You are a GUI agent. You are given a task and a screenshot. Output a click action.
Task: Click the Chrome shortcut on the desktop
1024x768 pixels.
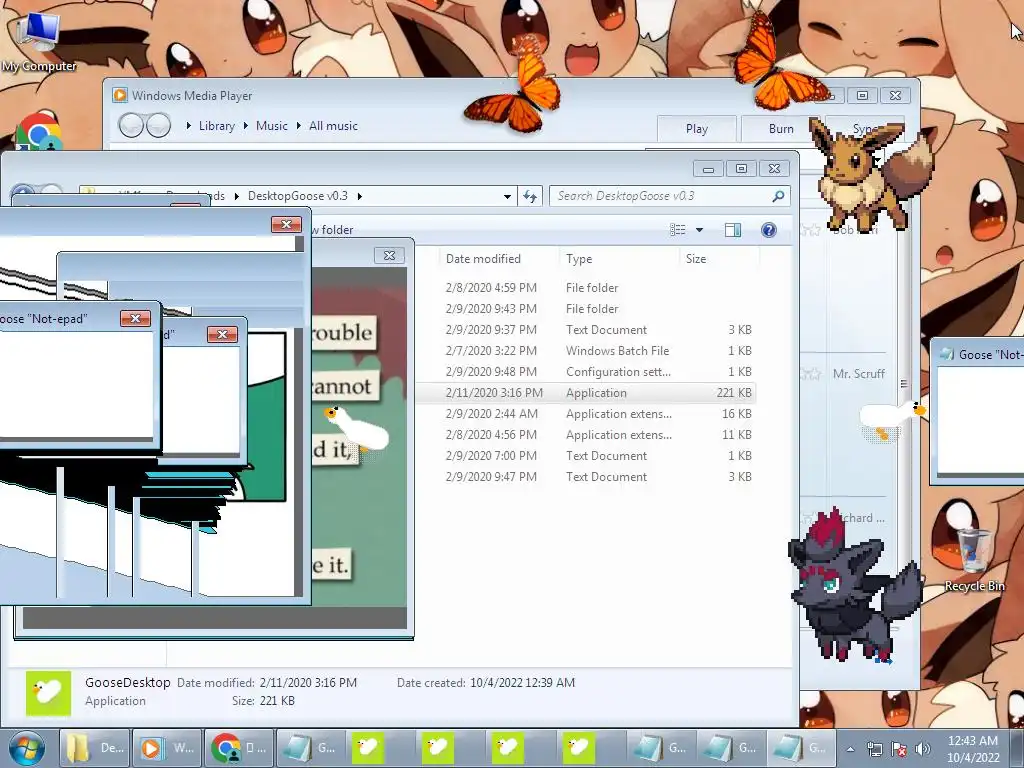coord(38,132)
